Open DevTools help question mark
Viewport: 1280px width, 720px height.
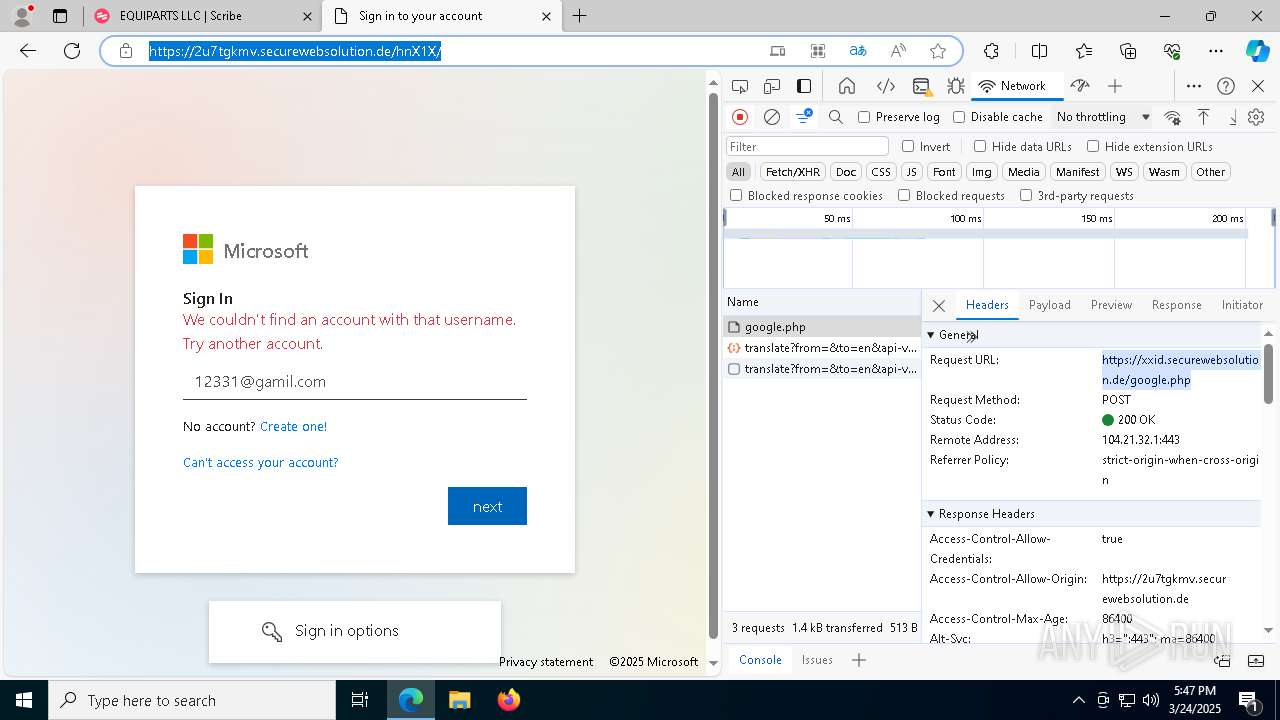[1226, 86]
